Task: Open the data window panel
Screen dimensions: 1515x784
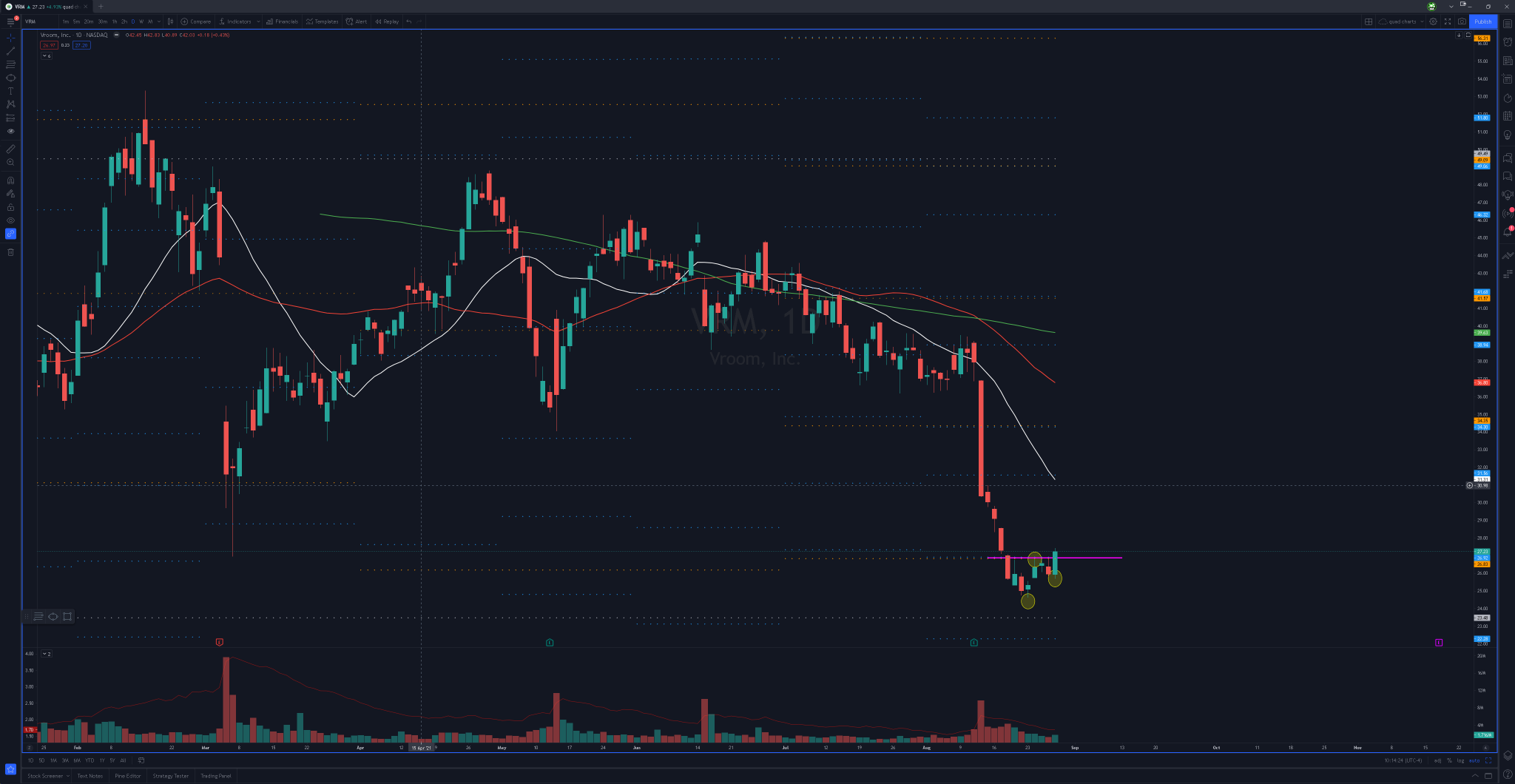Action: [1508, 79]
